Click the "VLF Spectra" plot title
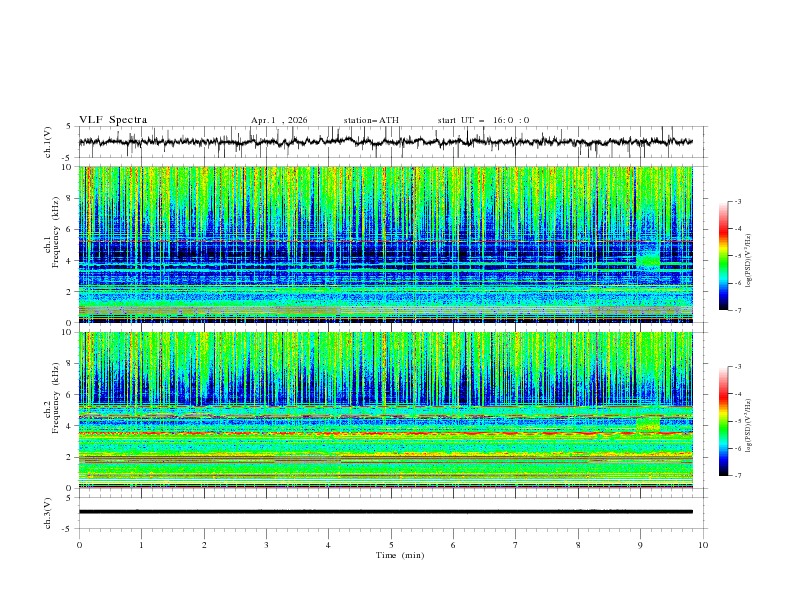 point(113,120)
